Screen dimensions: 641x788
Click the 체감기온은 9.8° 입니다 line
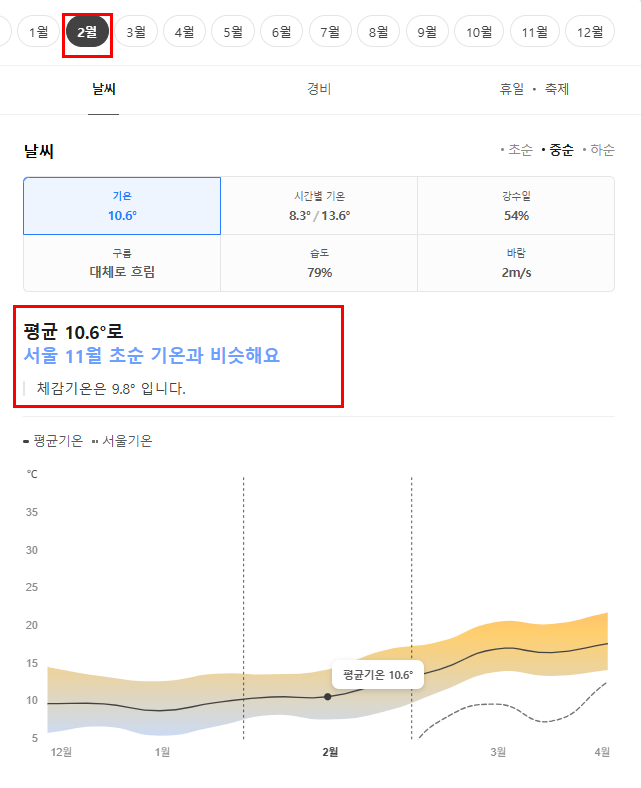coord(111,388)
